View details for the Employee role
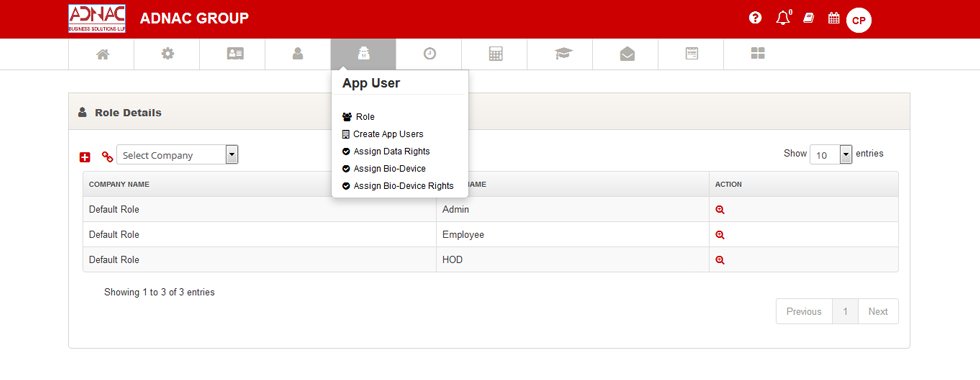The height and width of the screenshot is (380, 980). pyautogui.click(x=720, y=235)
